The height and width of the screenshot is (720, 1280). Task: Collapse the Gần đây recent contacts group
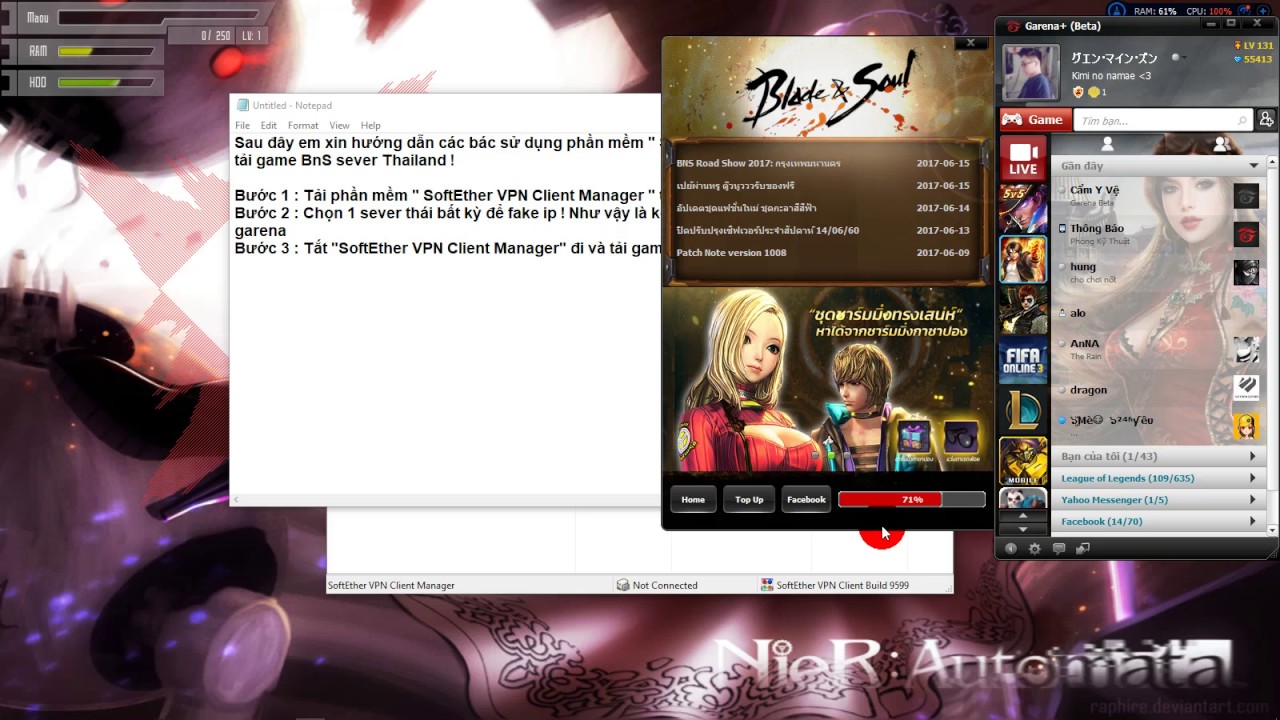pos(1157,165)
